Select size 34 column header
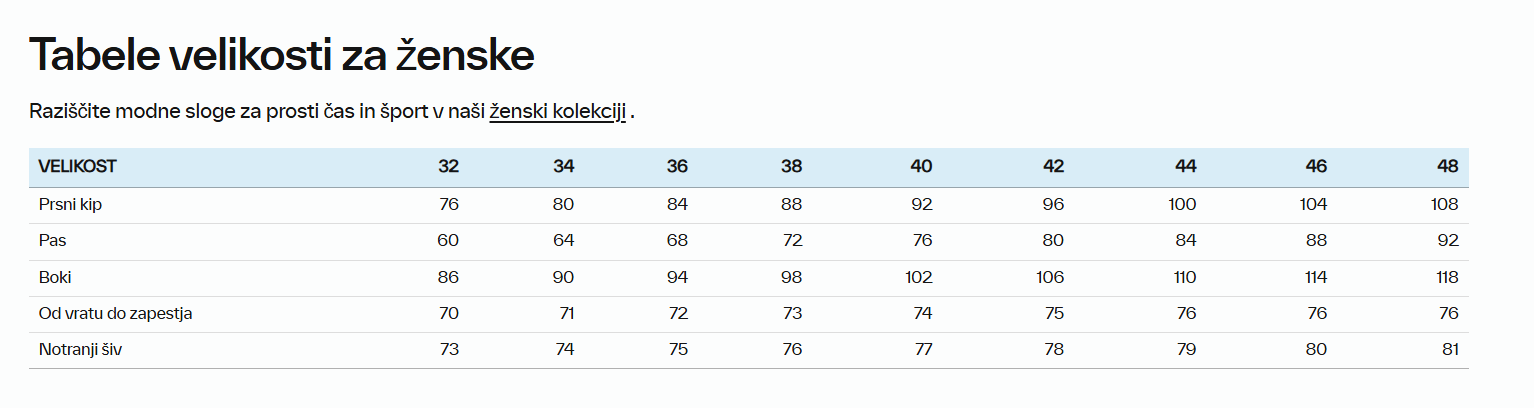Viewport: 1534px width, 408px height. pos(563,167)
